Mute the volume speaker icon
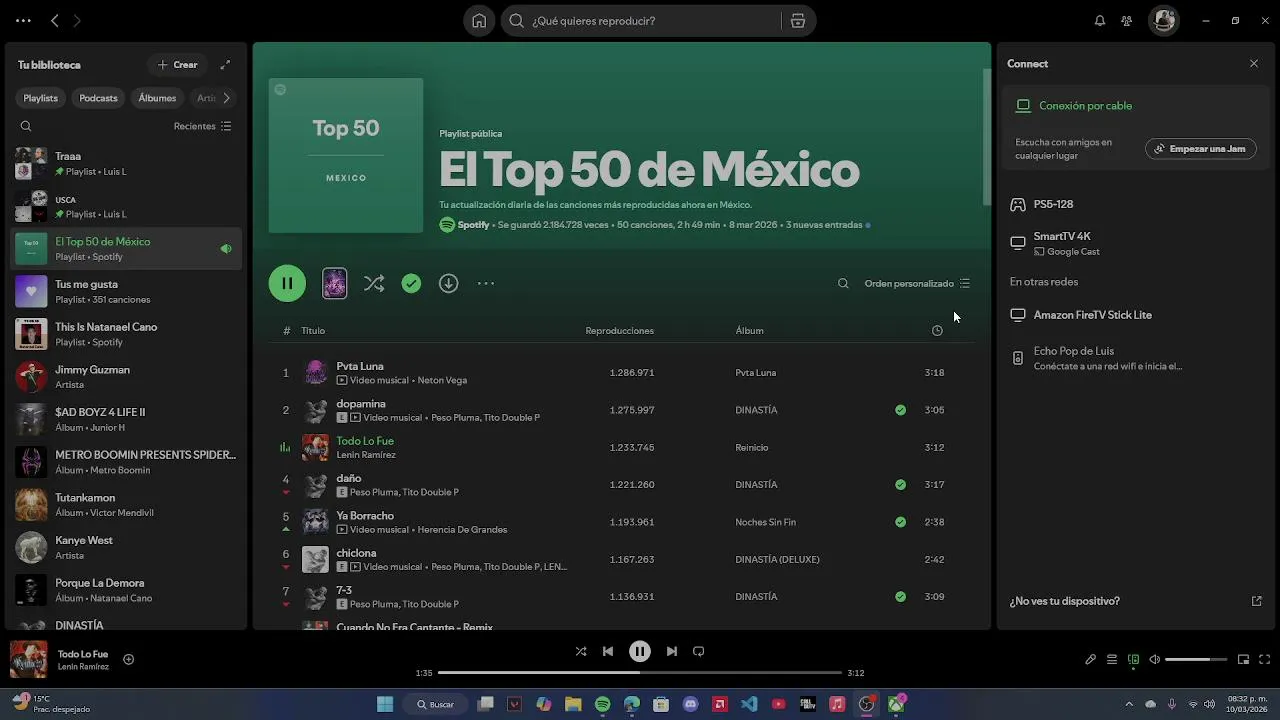This screenshot has width=1280, height=720. pyautogui.click(x=1155, y=660)
